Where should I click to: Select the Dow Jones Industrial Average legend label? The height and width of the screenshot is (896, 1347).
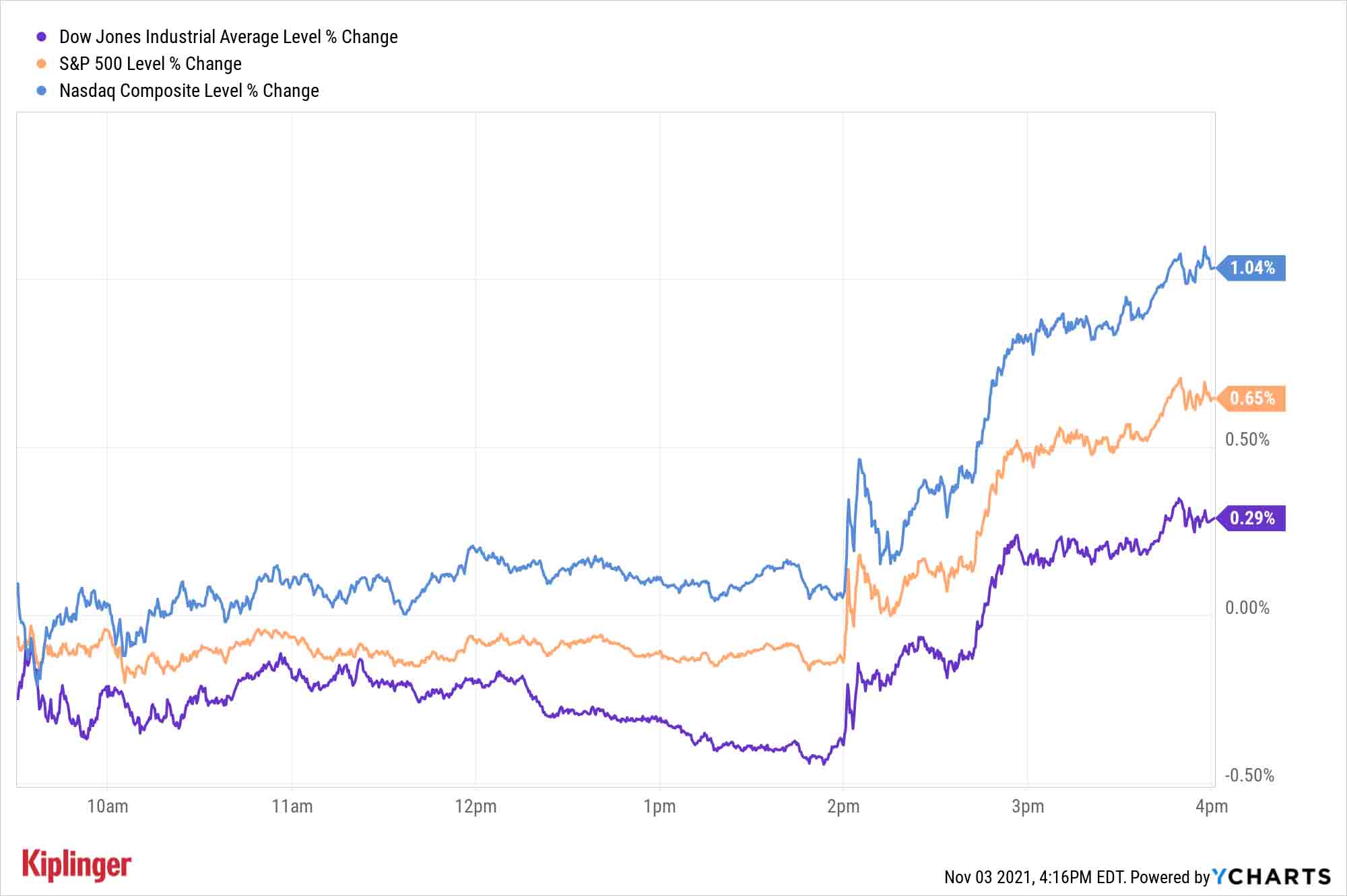(228, 37)
